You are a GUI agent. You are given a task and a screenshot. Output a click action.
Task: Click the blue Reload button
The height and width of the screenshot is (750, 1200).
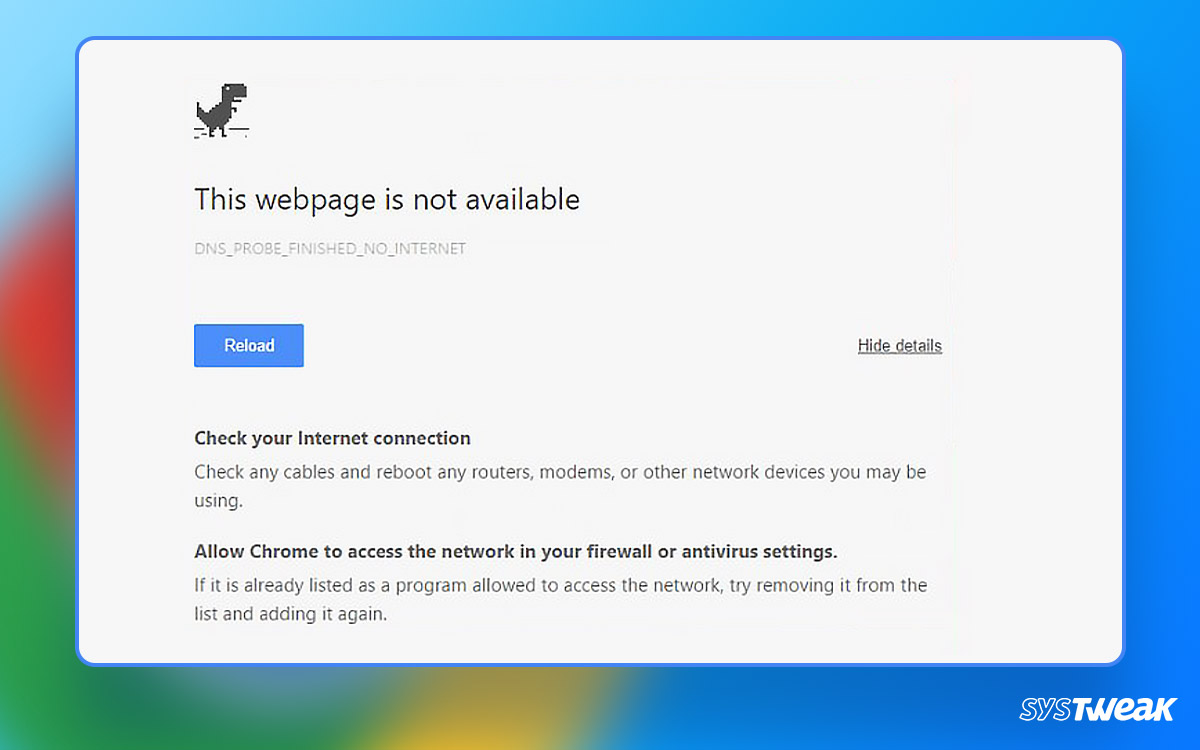tap(248, 345)
